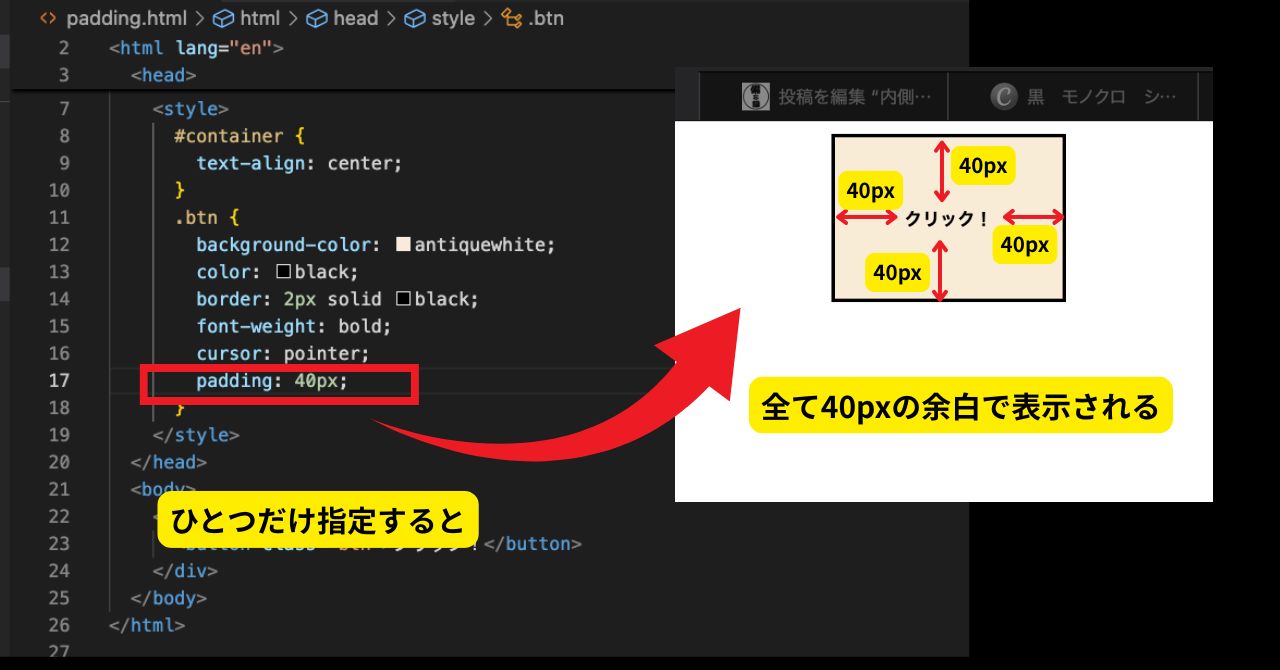1280x670 pixels.
Task: Click the favicon of the 黒 モノクロ browser tab
Action: (1004, 96)
